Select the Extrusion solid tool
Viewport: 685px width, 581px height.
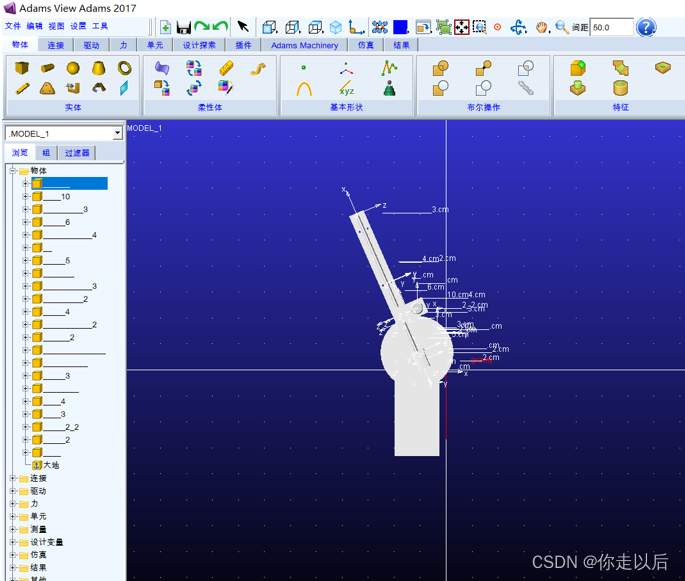73,89
